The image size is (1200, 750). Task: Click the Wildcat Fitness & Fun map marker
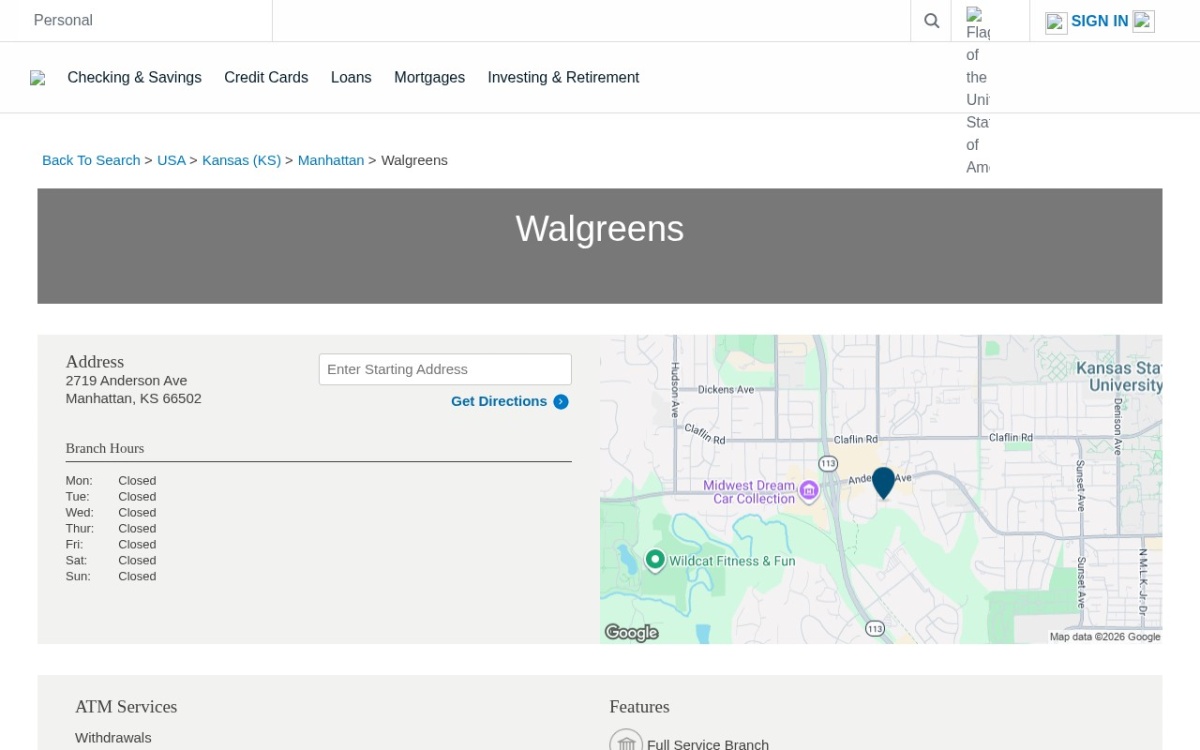tap(655, 560)
